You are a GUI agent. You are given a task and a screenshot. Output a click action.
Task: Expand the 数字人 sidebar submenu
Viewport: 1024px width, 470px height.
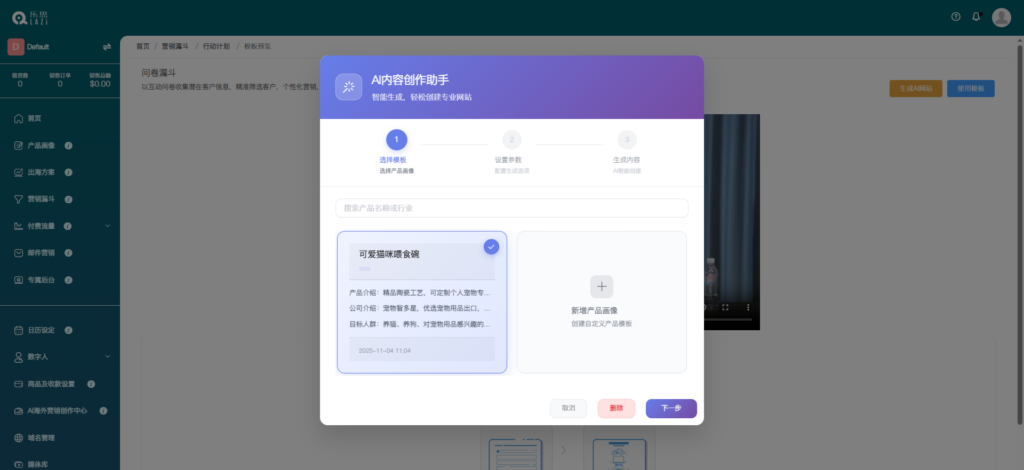(x=107, y=356)
